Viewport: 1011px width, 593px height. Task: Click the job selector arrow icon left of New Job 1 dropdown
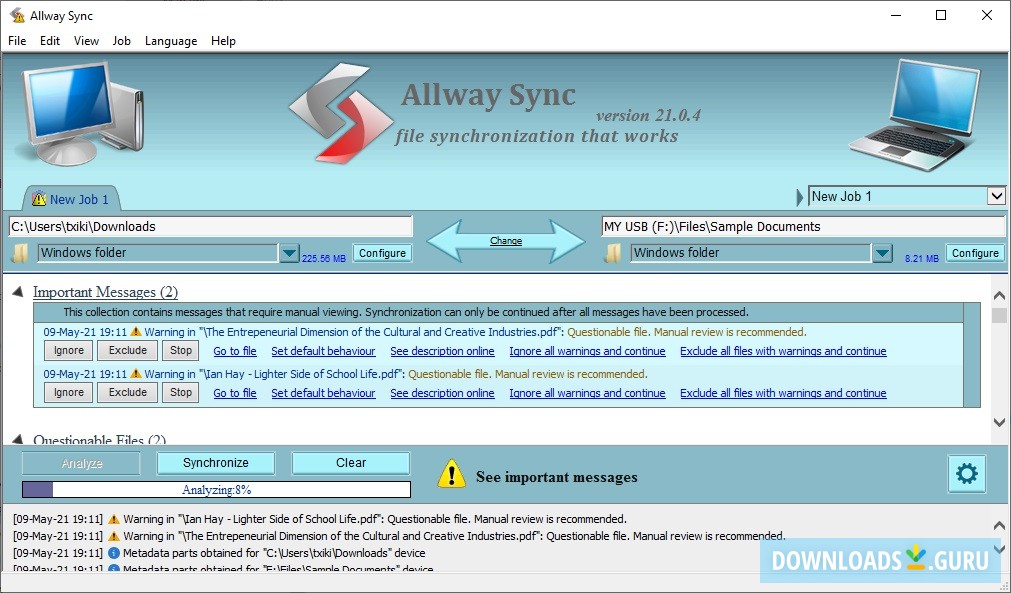coord(800,197)
